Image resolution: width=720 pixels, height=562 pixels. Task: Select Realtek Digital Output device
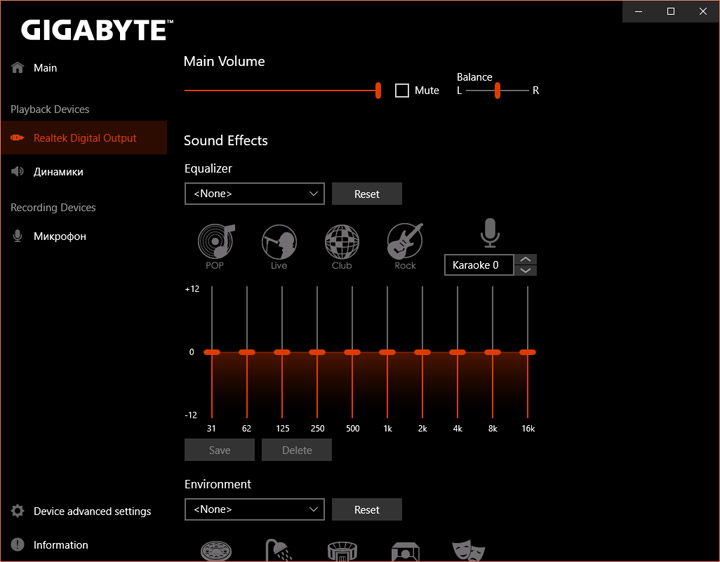click(x=84, y=138)
